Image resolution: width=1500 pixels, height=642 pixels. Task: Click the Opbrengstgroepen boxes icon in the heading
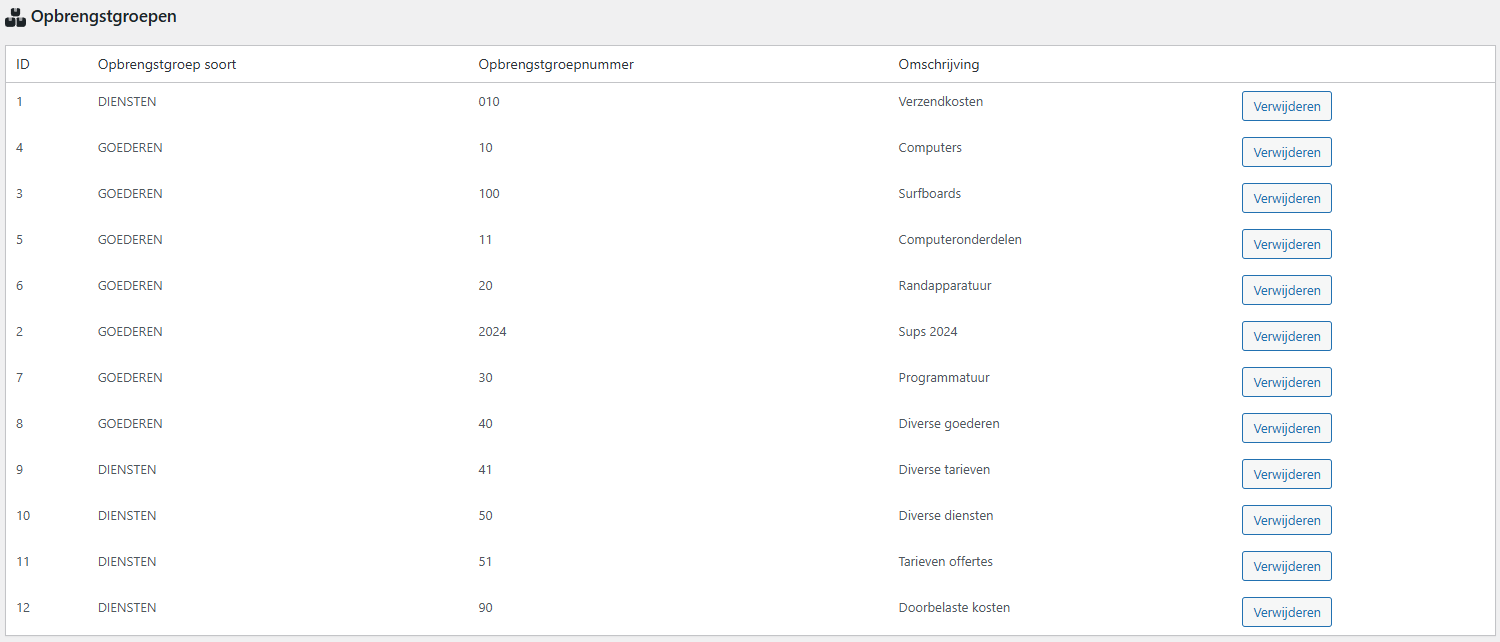pyautogui.click(x=16, y=17)
